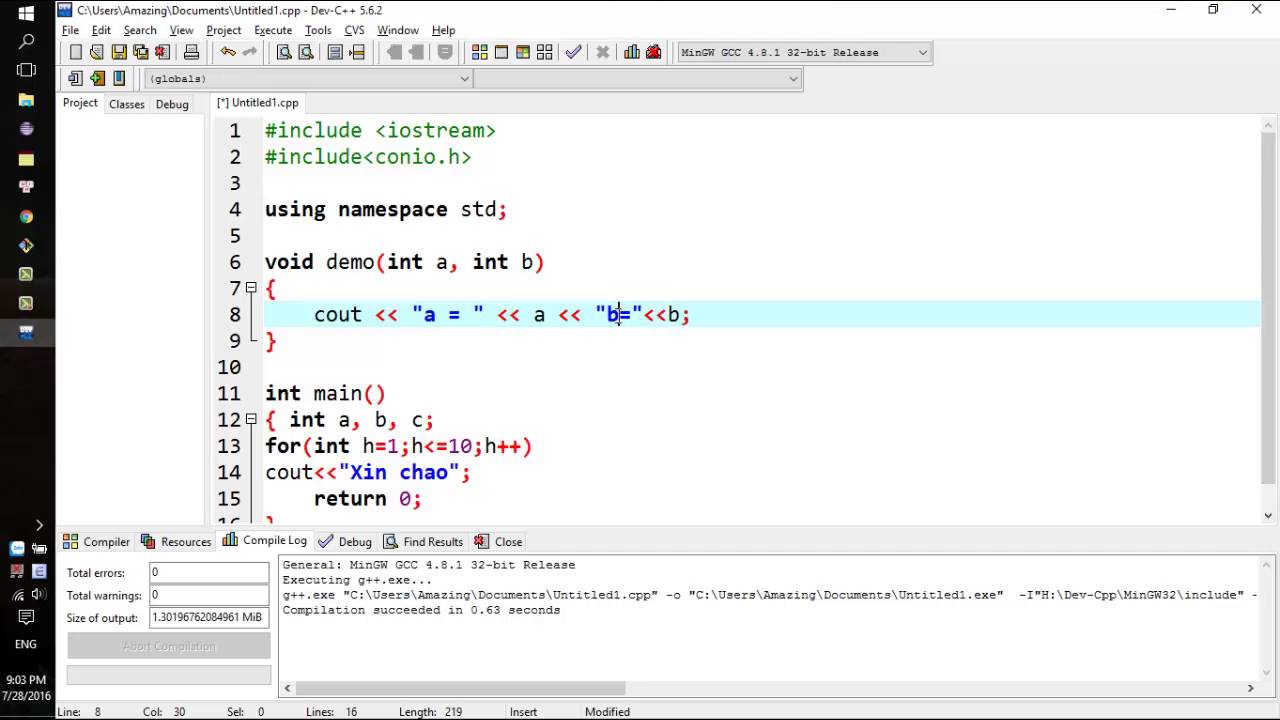Open Chrome from the taskbar

[27, 216]
